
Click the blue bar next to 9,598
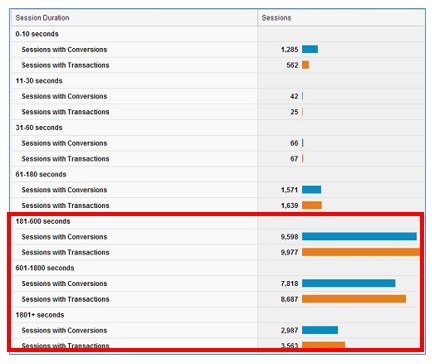click(x=359, y=237)
